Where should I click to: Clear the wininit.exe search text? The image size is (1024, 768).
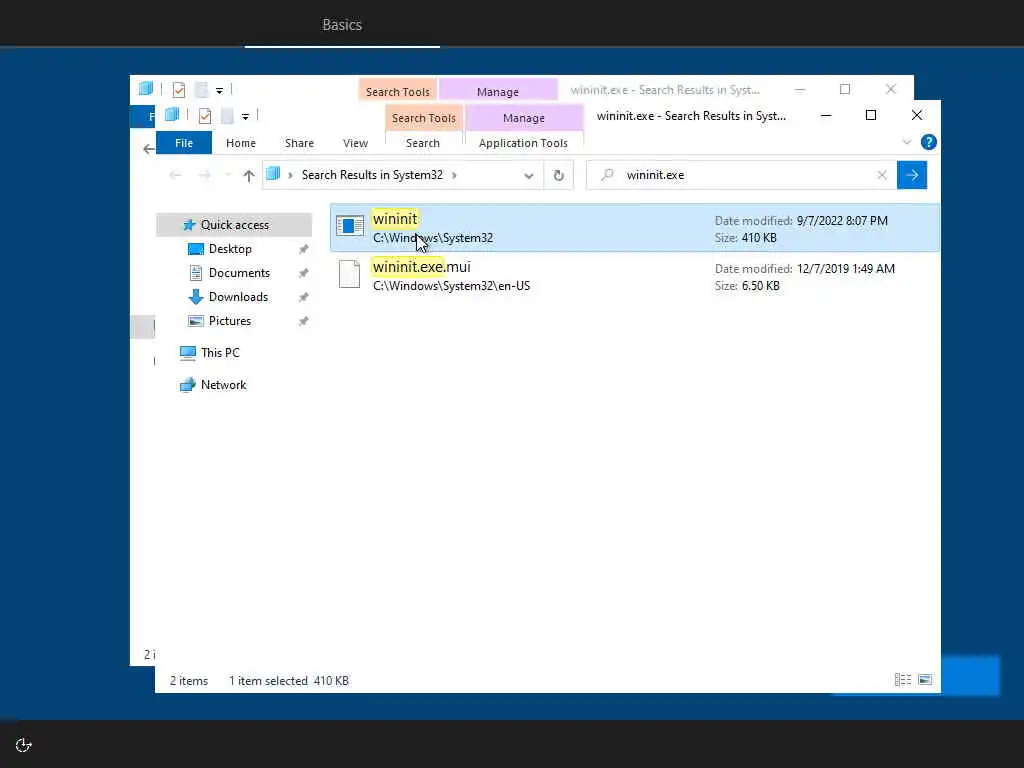(882, 175)
